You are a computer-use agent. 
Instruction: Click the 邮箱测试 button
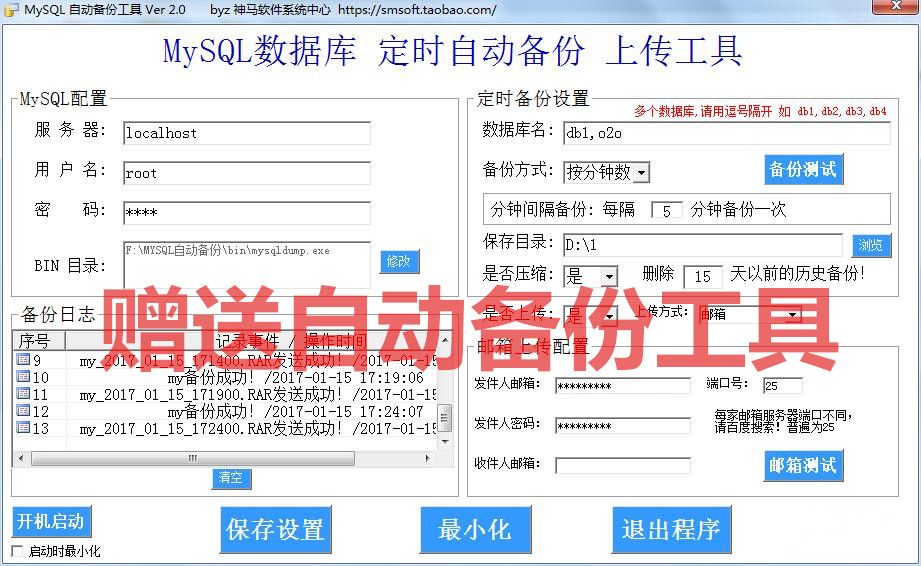(x=803, y=466)
